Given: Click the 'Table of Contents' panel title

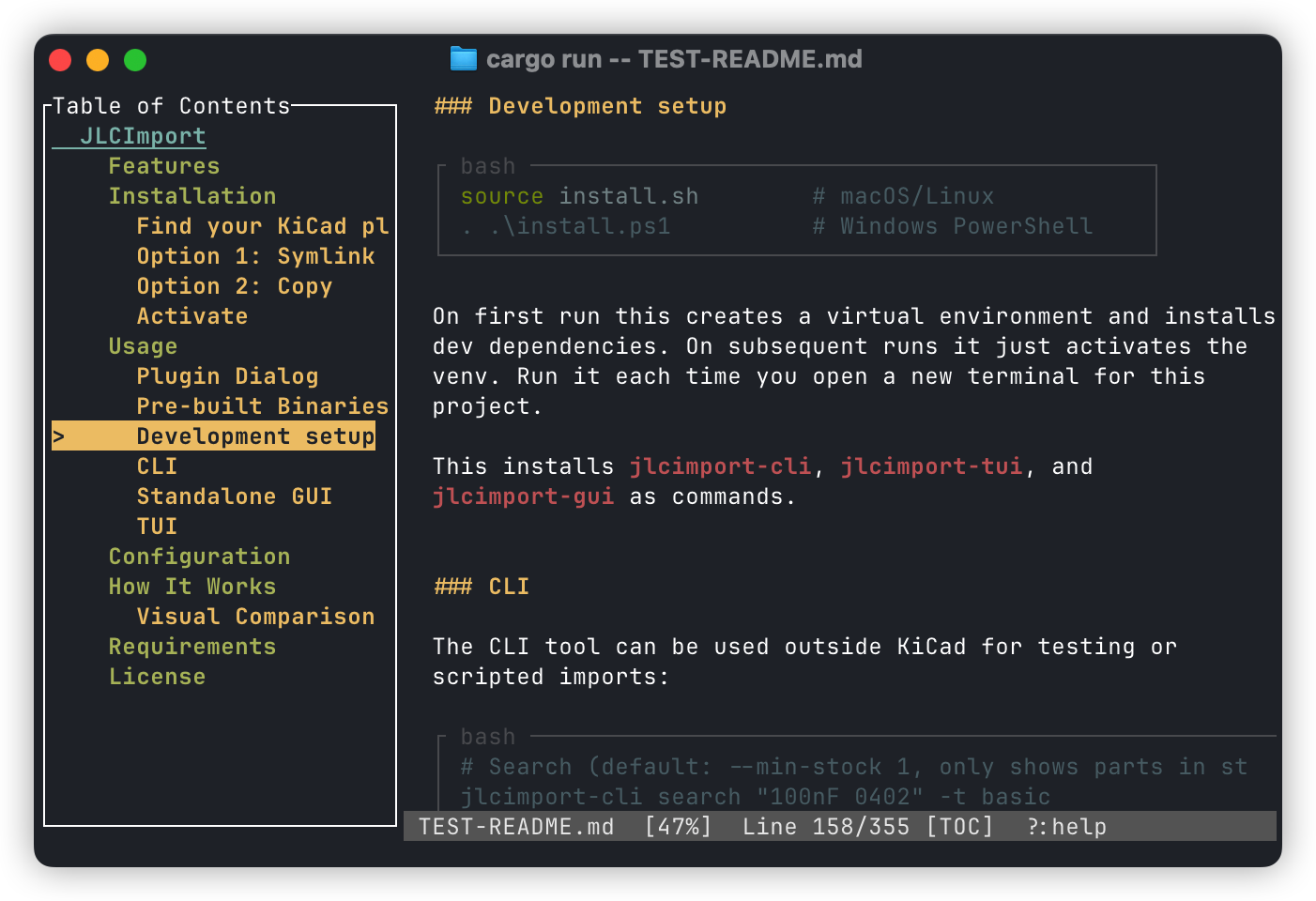Looking at the screenshot, I should pyautogui.click(x=172, y=106).
